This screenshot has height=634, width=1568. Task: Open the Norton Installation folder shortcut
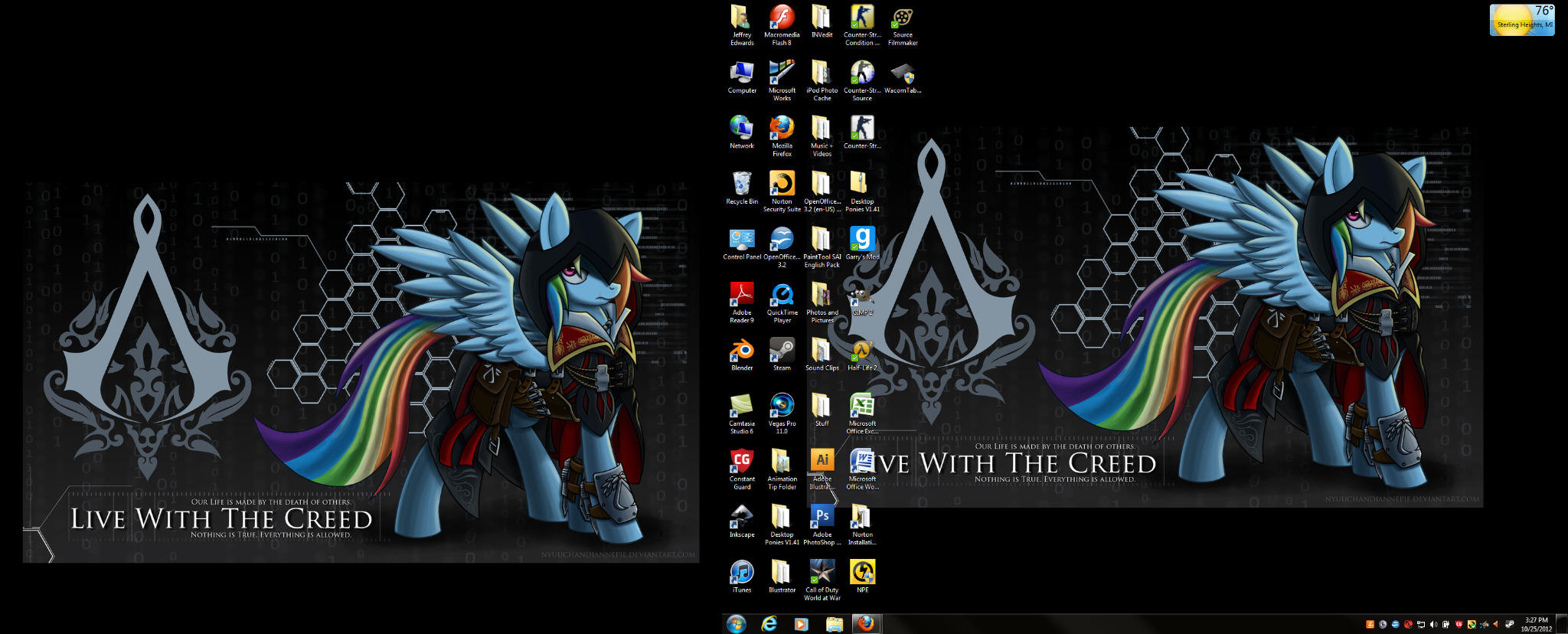[862, 525]
